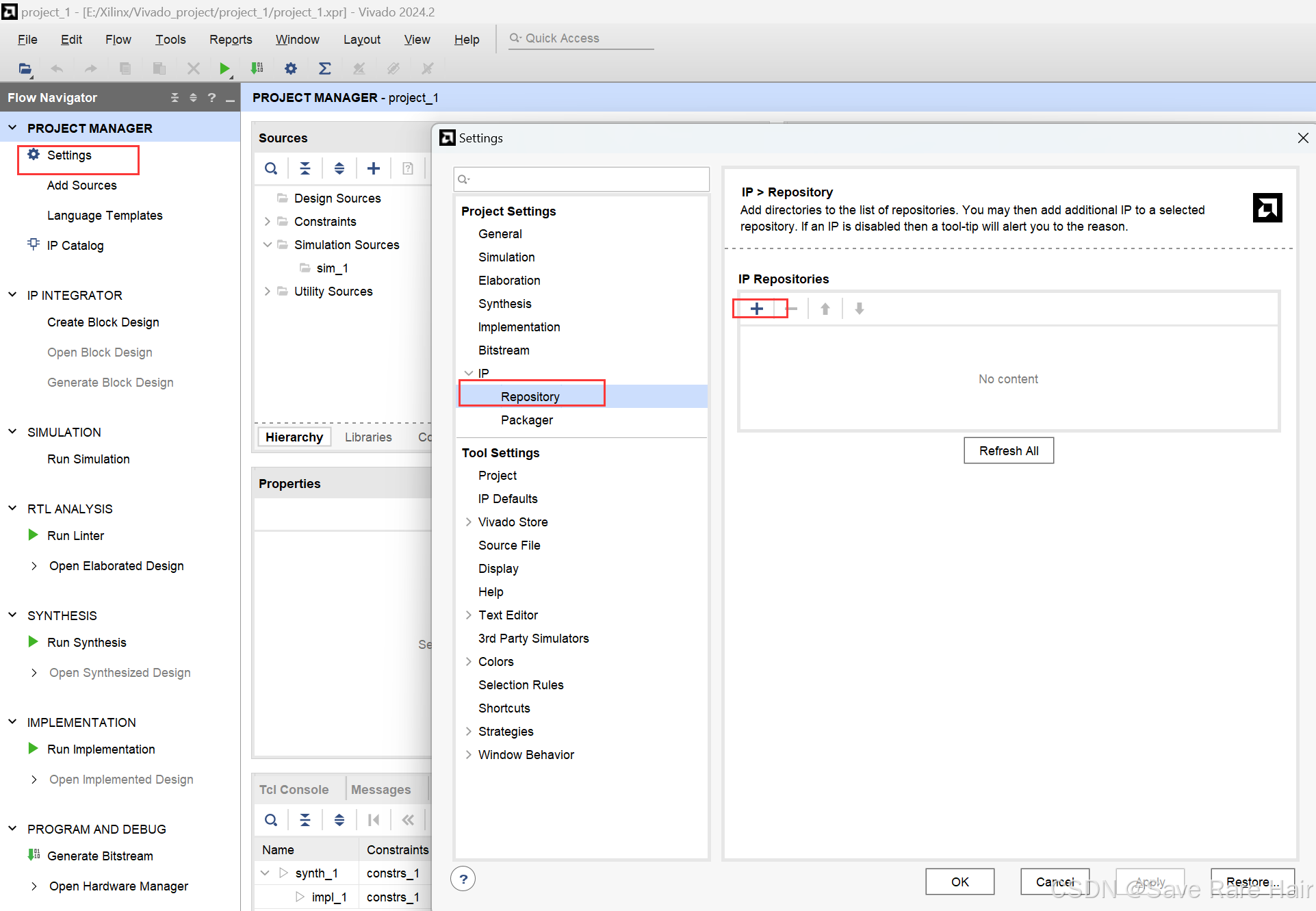1316x911 pixels.
Task: Switch to the Libraries tab
Action: [x=368, y=437]
